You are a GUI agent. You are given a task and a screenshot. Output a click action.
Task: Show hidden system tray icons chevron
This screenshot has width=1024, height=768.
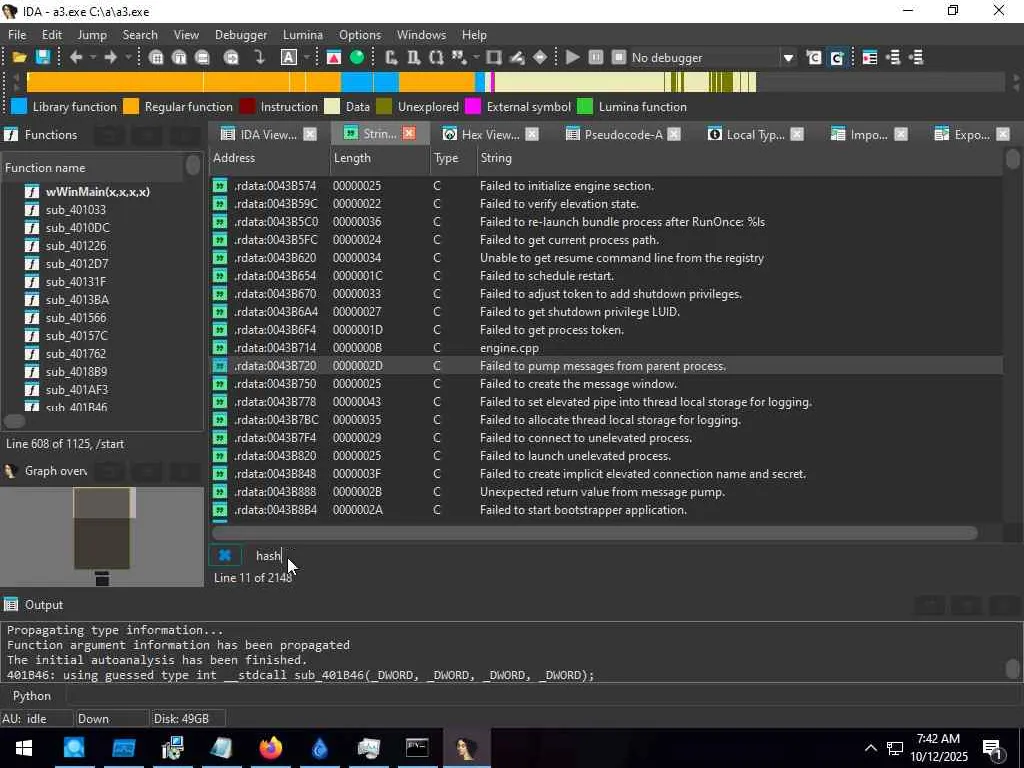[871, 748]
